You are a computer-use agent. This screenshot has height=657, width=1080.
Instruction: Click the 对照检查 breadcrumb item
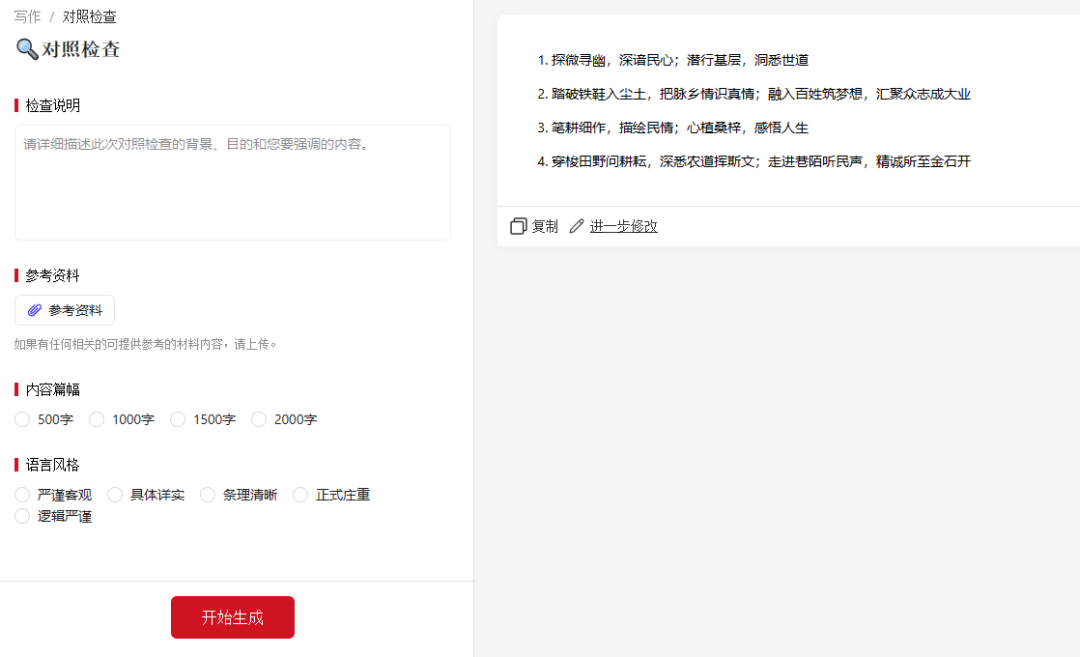click(x=91, y=16)
